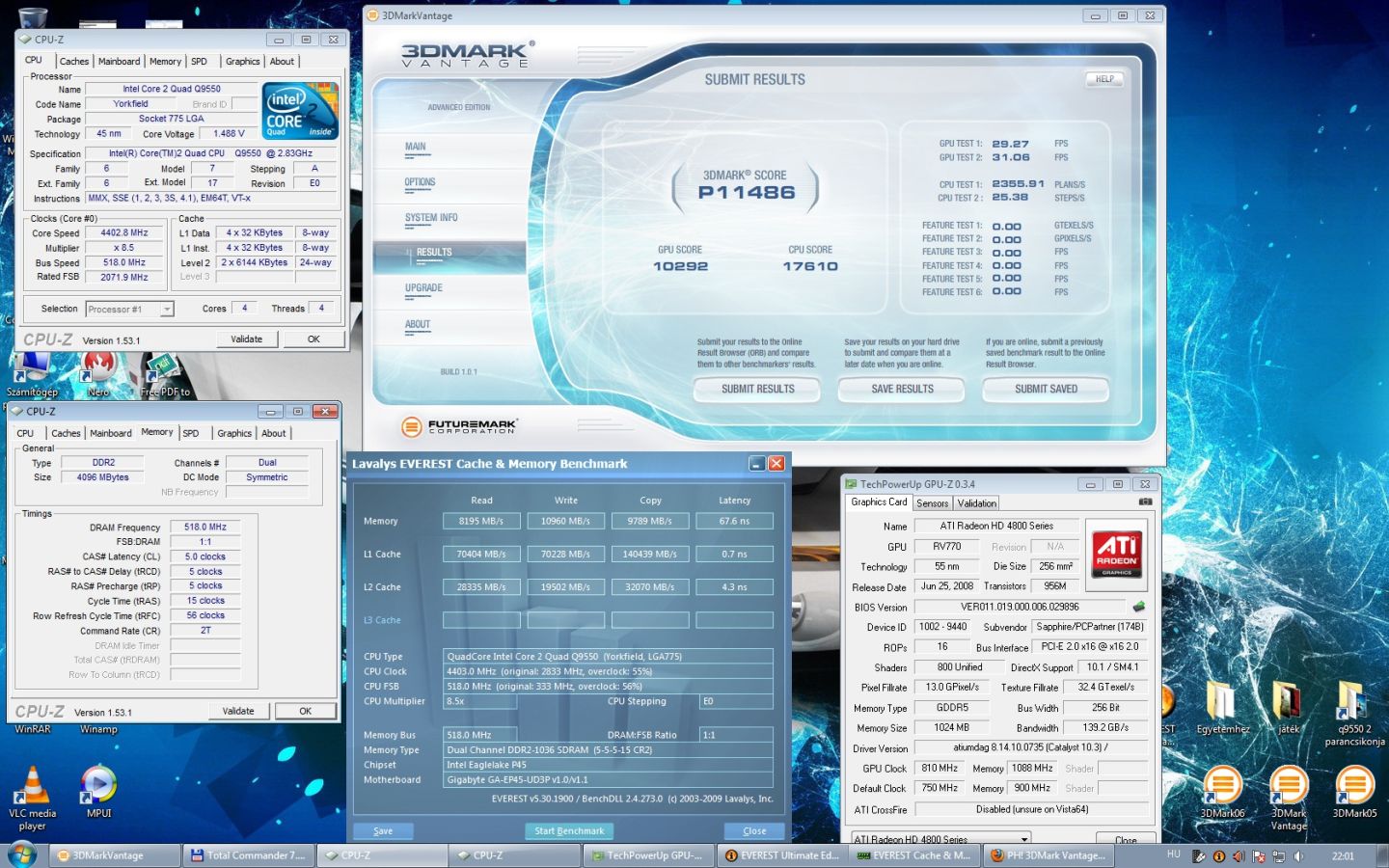
Task: Click the volume speaker tray icon
Action: point(1298,855)
